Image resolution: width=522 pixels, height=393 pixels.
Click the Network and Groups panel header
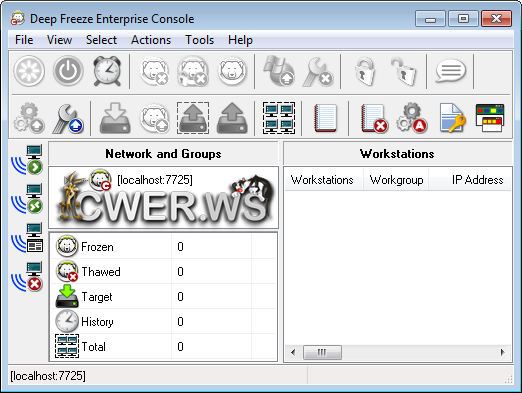(x=163, y=154)
